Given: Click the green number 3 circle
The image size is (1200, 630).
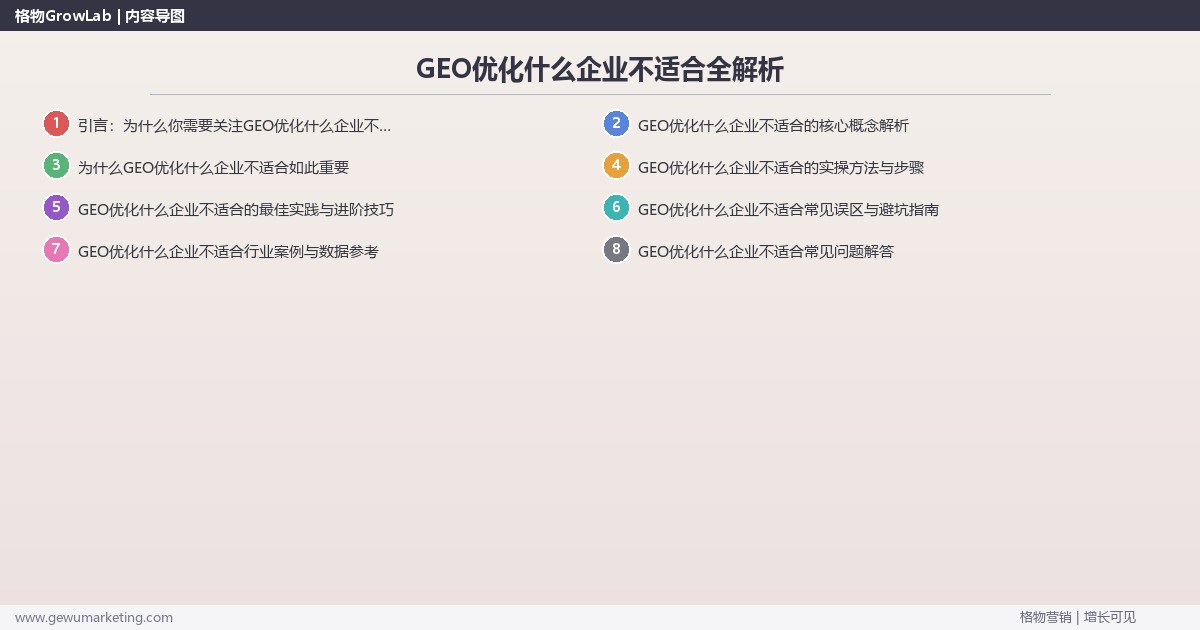Looking at the screenshot, I should [56, 166].
